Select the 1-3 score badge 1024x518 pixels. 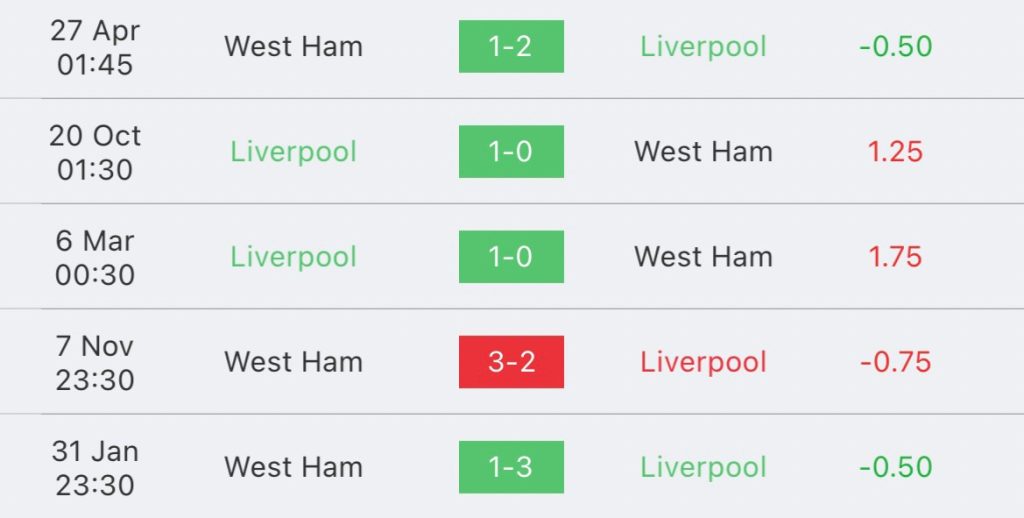pos(511,467)
